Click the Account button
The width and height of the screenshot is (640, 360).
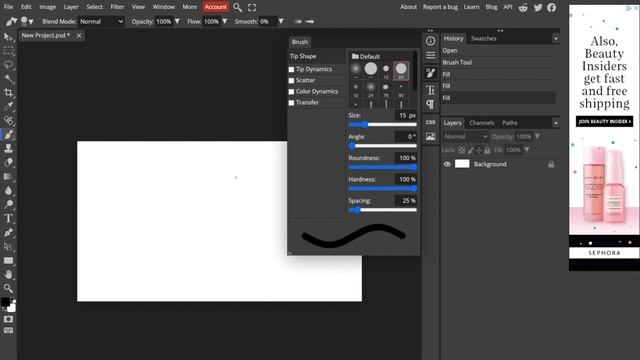click(216, 7)
